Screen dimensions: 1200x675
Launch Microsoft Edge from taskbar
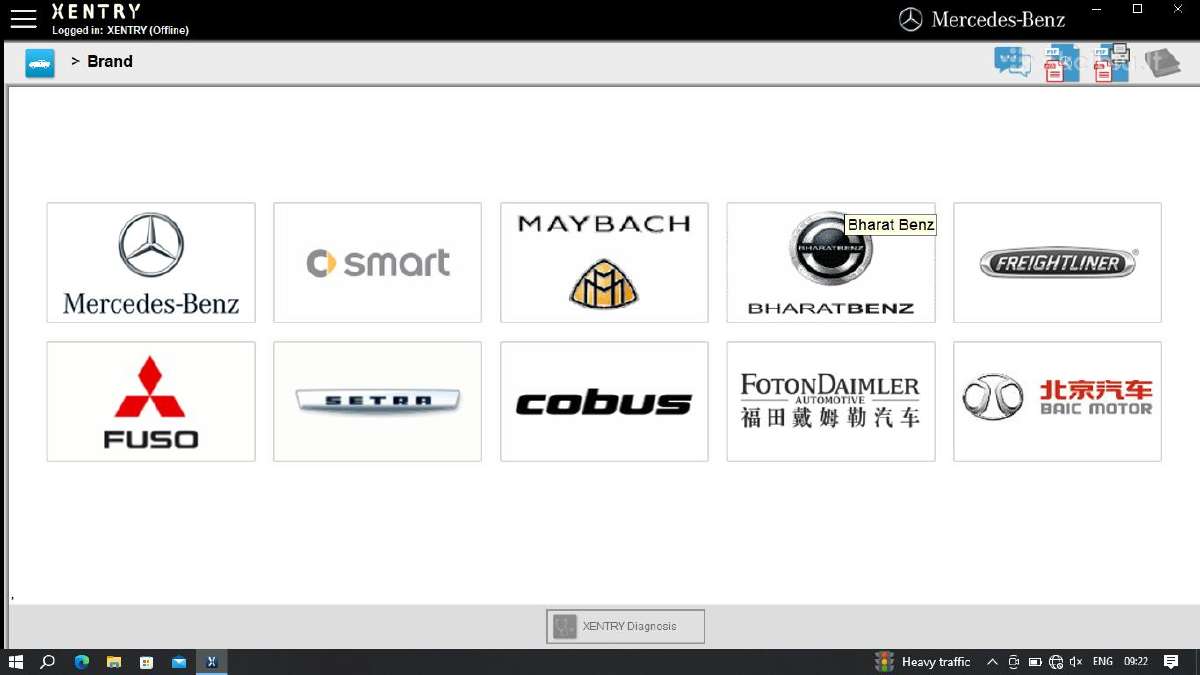point(82,662)
